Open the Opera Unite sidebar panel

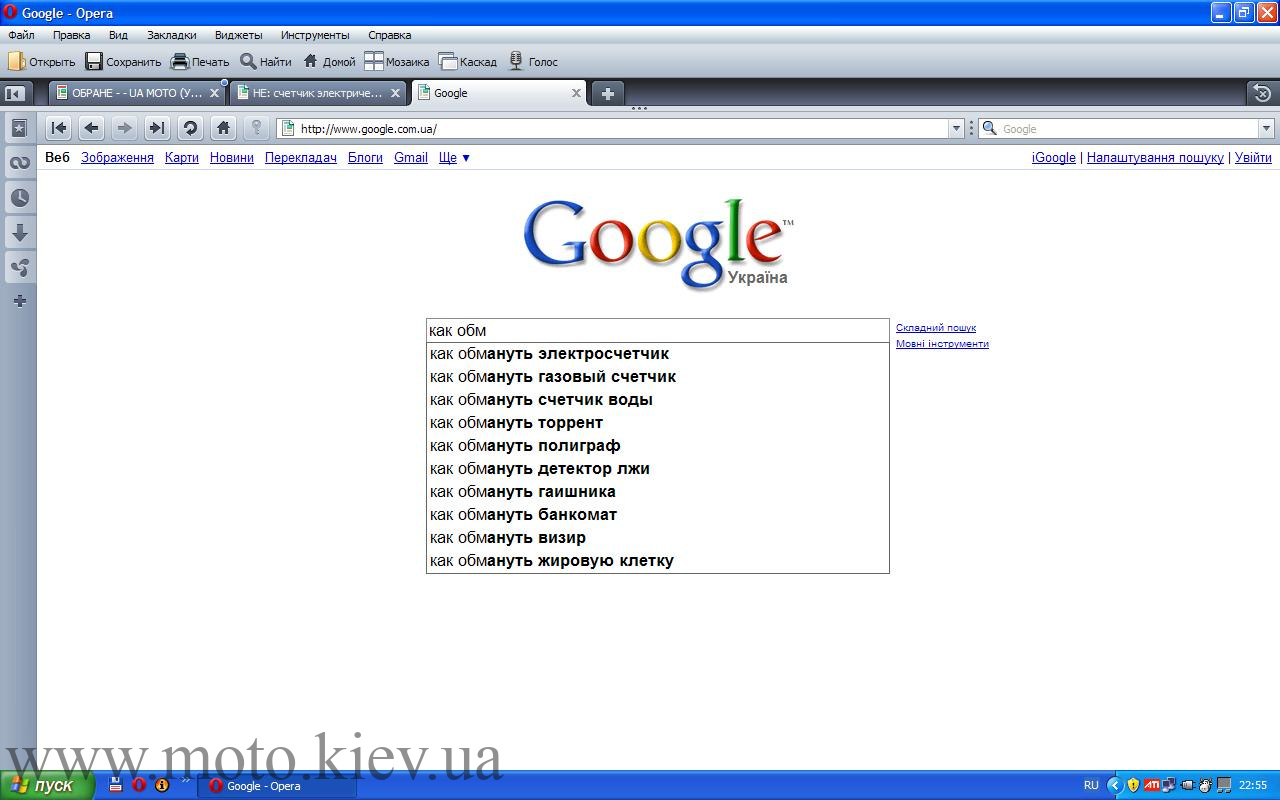pyautogui.click(x=19, y=268)
